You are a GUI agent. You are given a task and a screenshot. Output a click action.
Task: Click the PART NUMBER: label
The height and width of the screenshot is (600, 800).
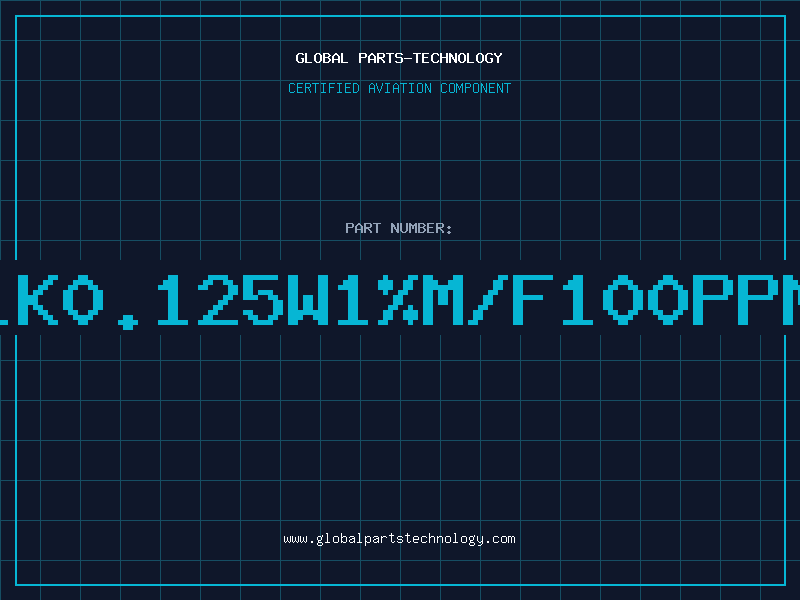pyautogui.click(x=399, y=228)
